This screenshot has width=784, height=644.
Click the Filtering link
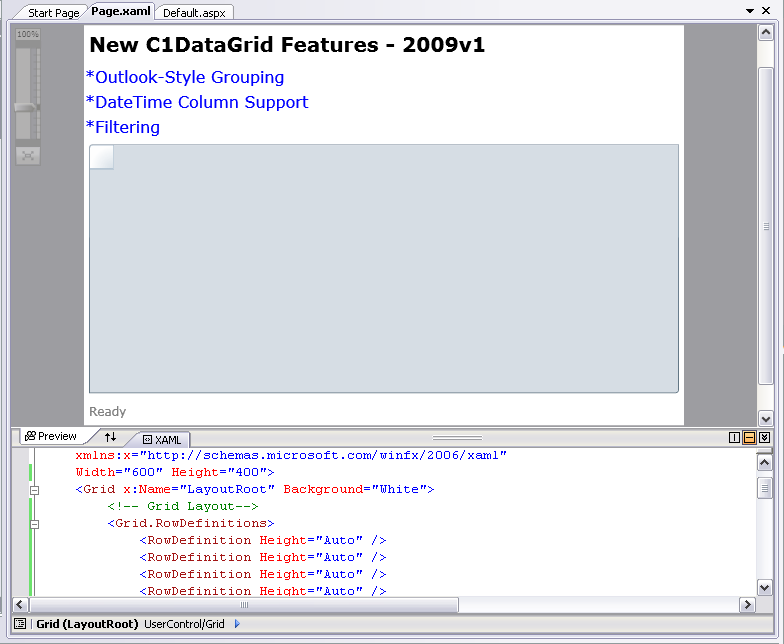(123, 127)
